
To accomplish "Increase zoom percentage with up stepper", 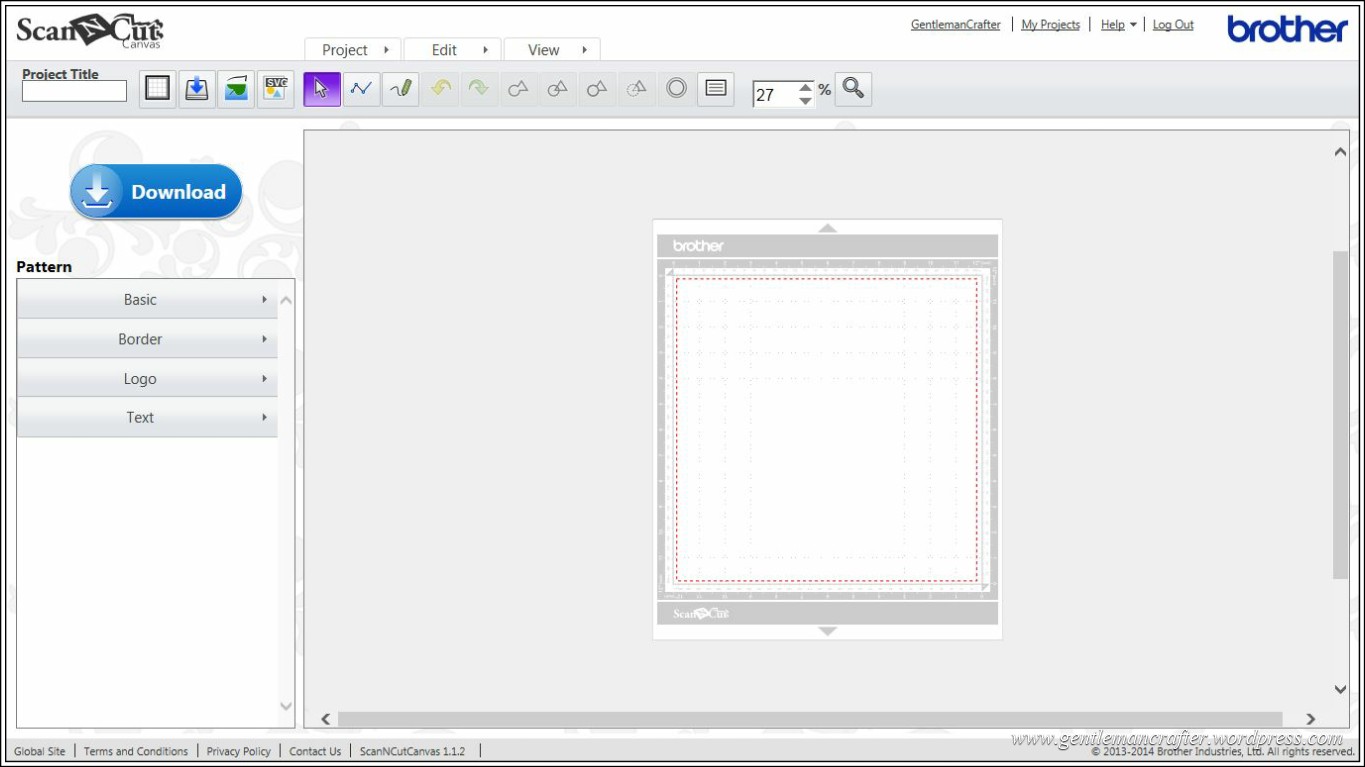I will tap(805, 87).
